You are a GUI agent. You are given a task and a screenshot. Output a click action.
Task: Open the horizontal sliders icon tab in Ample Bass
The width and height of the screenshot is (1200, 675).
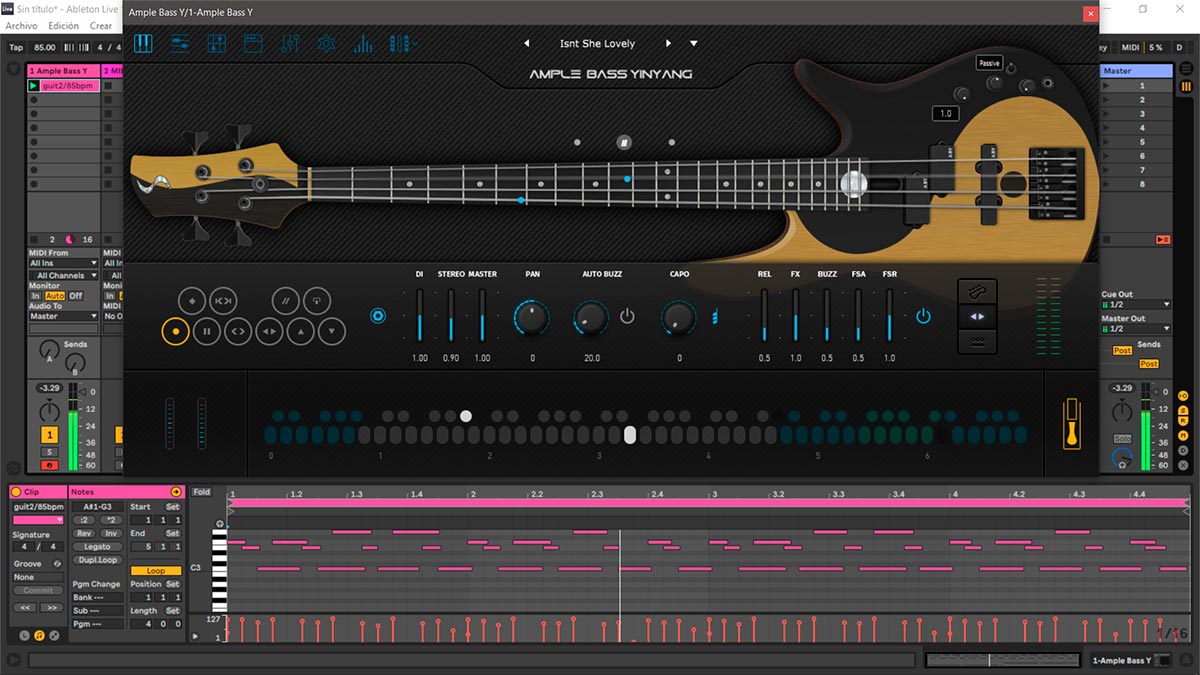(x=180, y=44)
